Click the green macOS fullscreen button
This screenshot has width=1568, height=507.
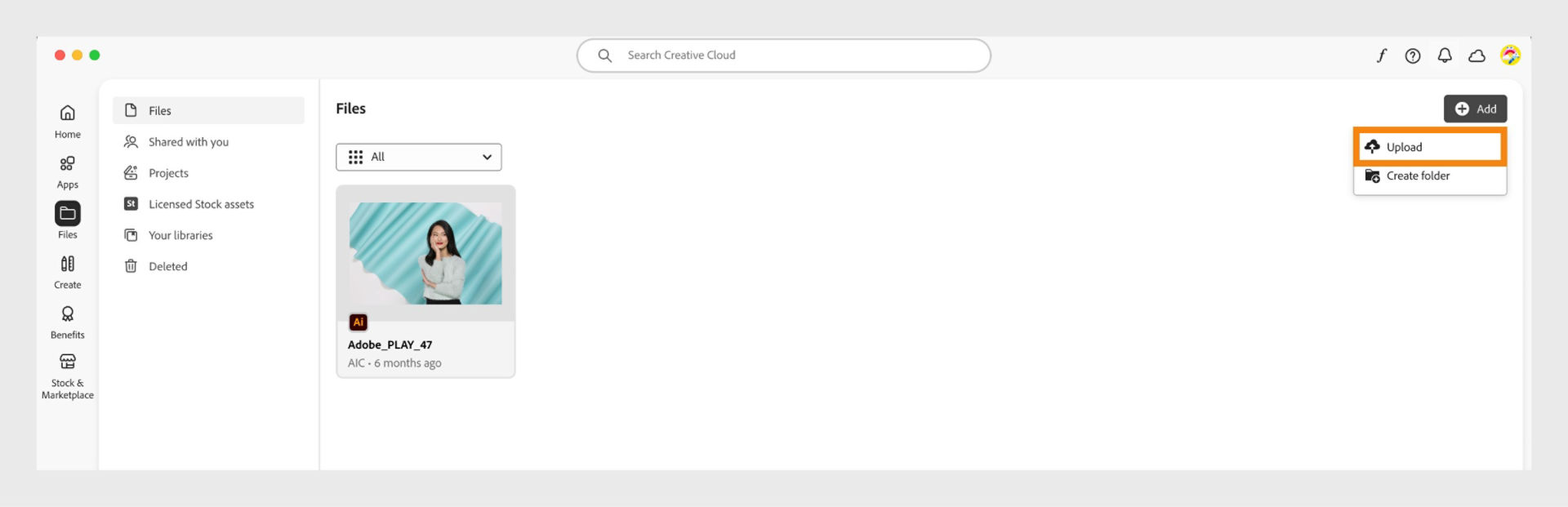[95, 55]
